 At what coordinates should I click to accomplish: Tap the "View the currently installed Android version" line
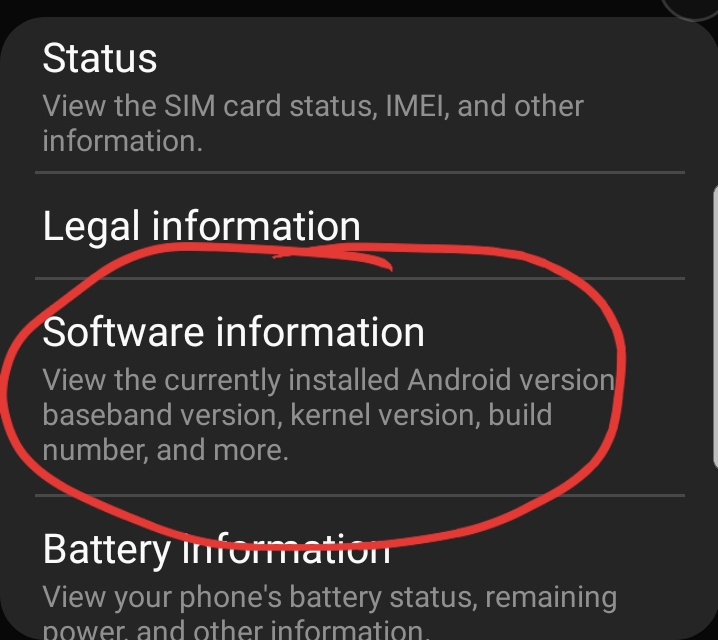329,380
